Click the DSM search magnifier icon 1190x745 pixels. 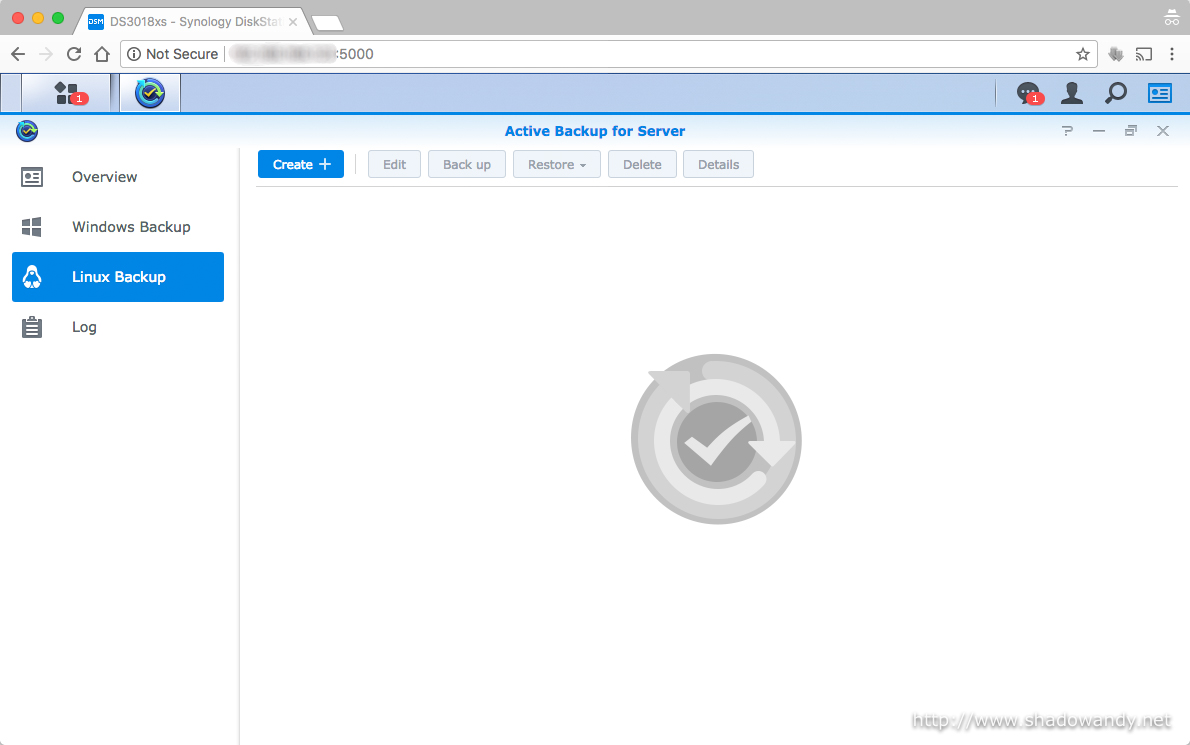coord(1116,93)
